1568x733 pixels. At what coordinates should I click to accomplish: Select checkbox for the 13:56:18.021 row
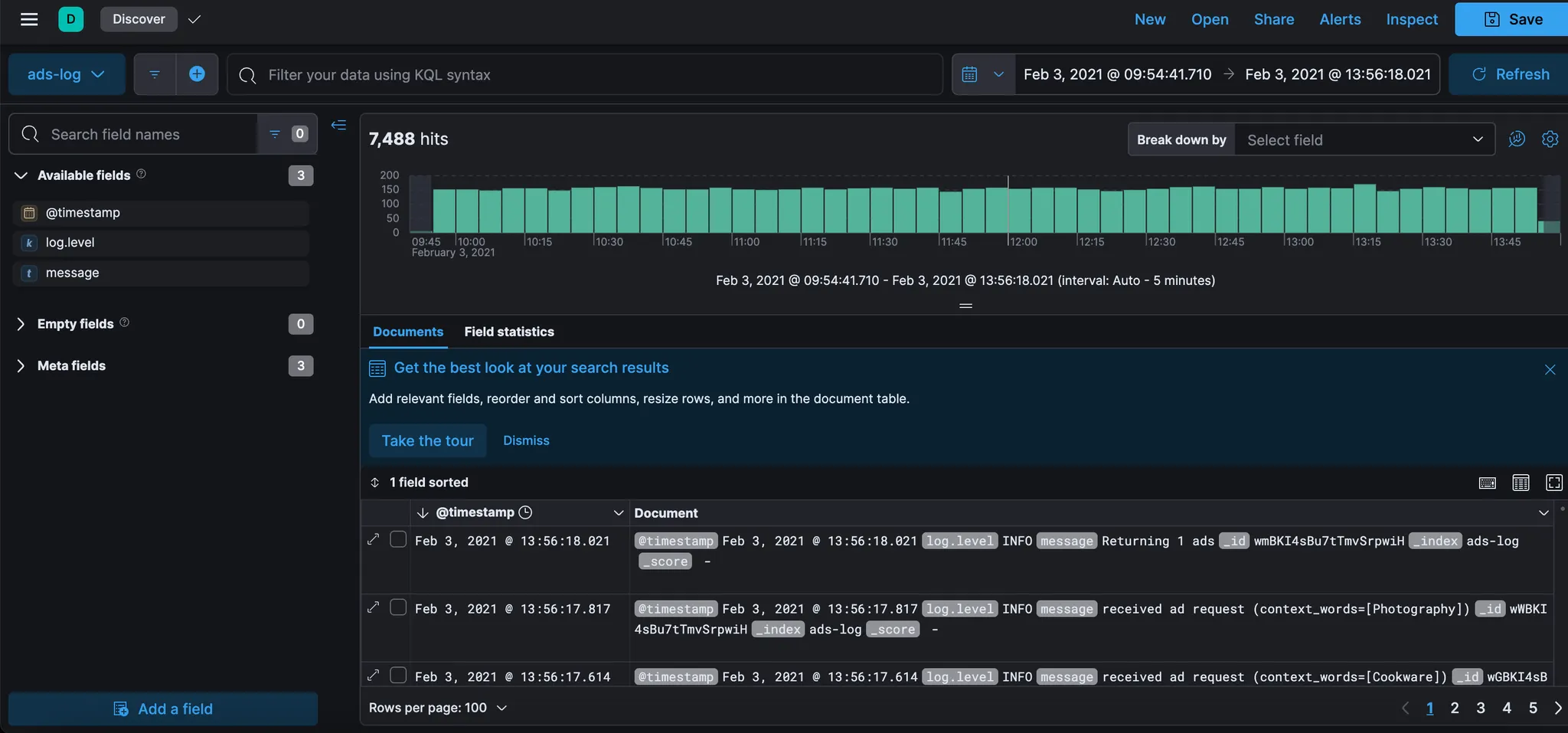398,540
